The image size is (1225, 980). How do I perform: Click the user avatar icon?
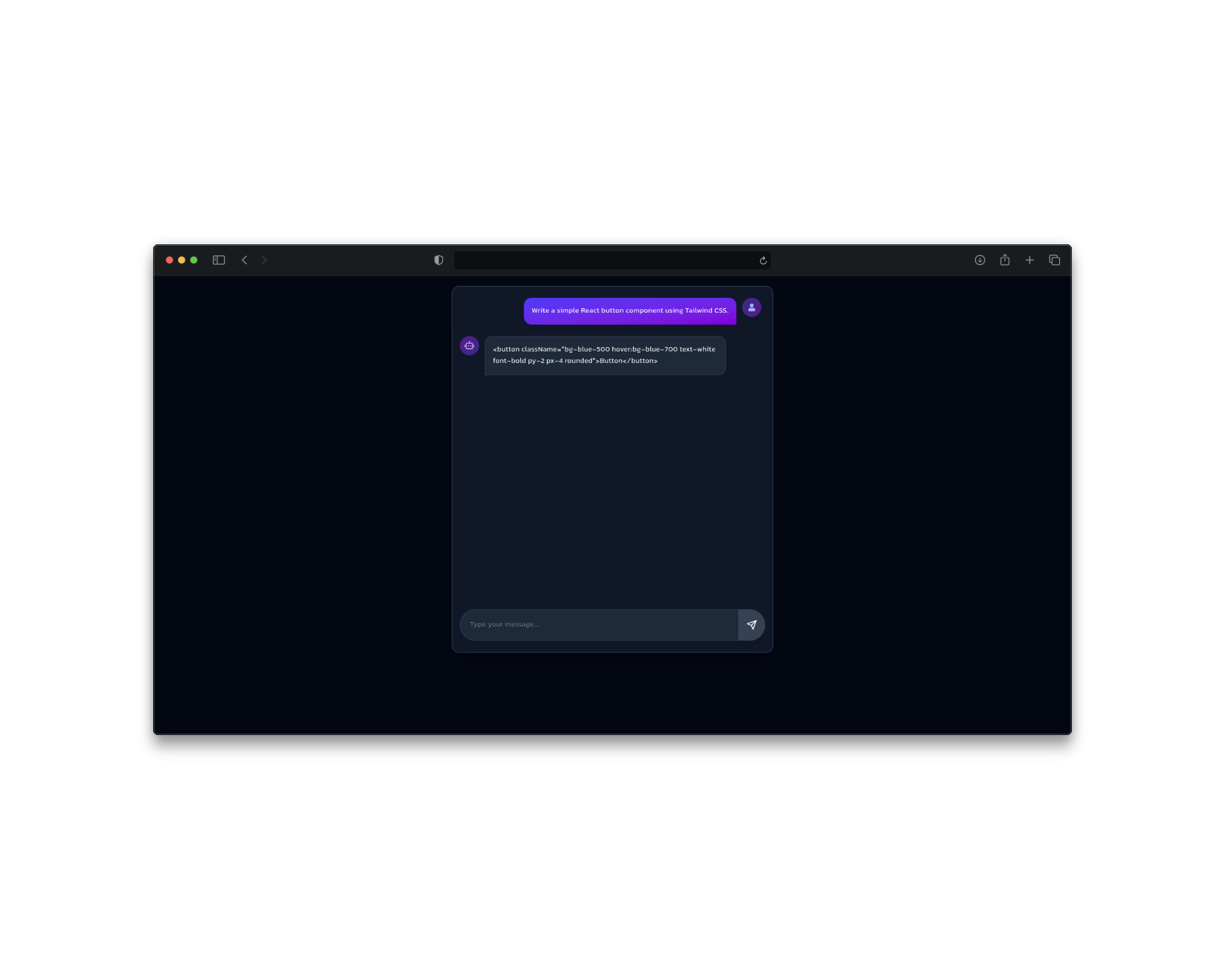tap(752, 308)
